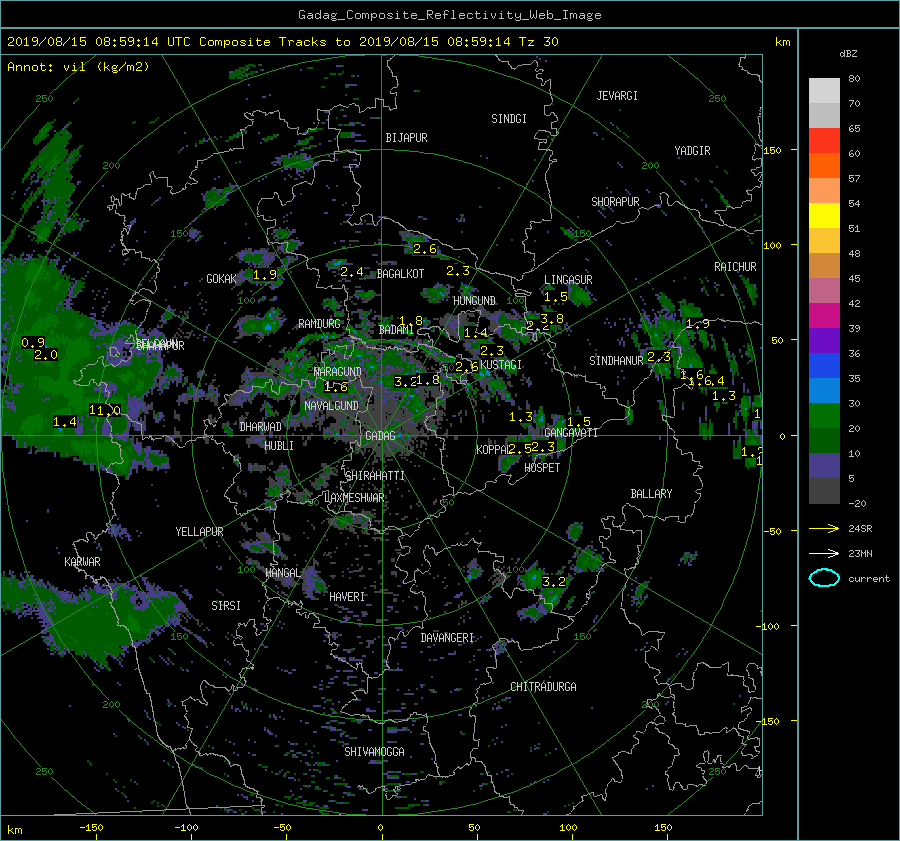Click the HOSPET city label
This screenshot has height=841, width=900.
[x=542, y=468]
